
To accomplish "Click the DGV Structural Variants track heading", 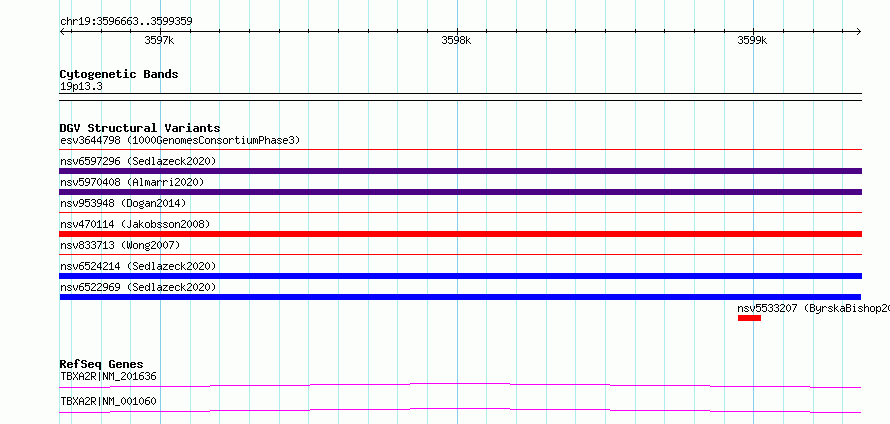I will [140, 128].
